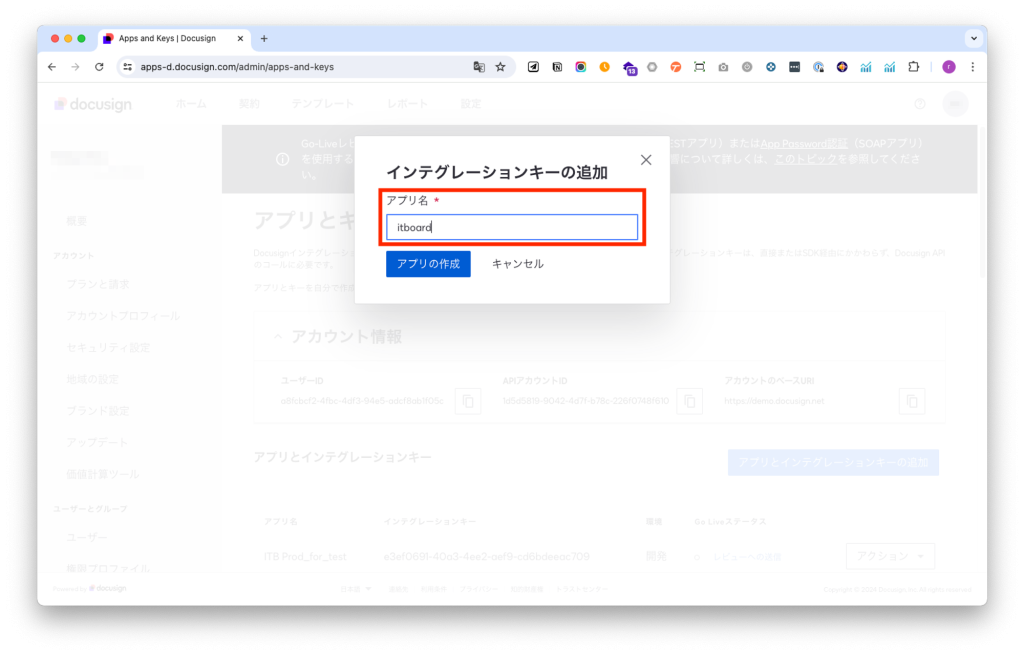Cancel the dialog with キャンセル
1024x654 pixels.
click(x=517, y=264)
